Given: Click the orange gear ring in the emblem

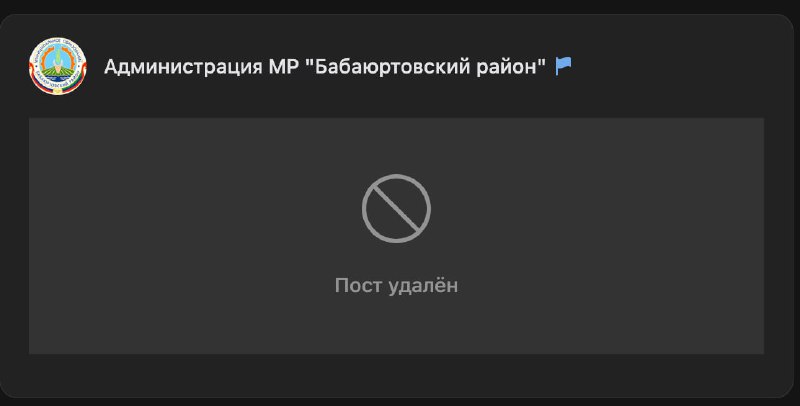Looking at the screenshot, I should tap(44, 57).
